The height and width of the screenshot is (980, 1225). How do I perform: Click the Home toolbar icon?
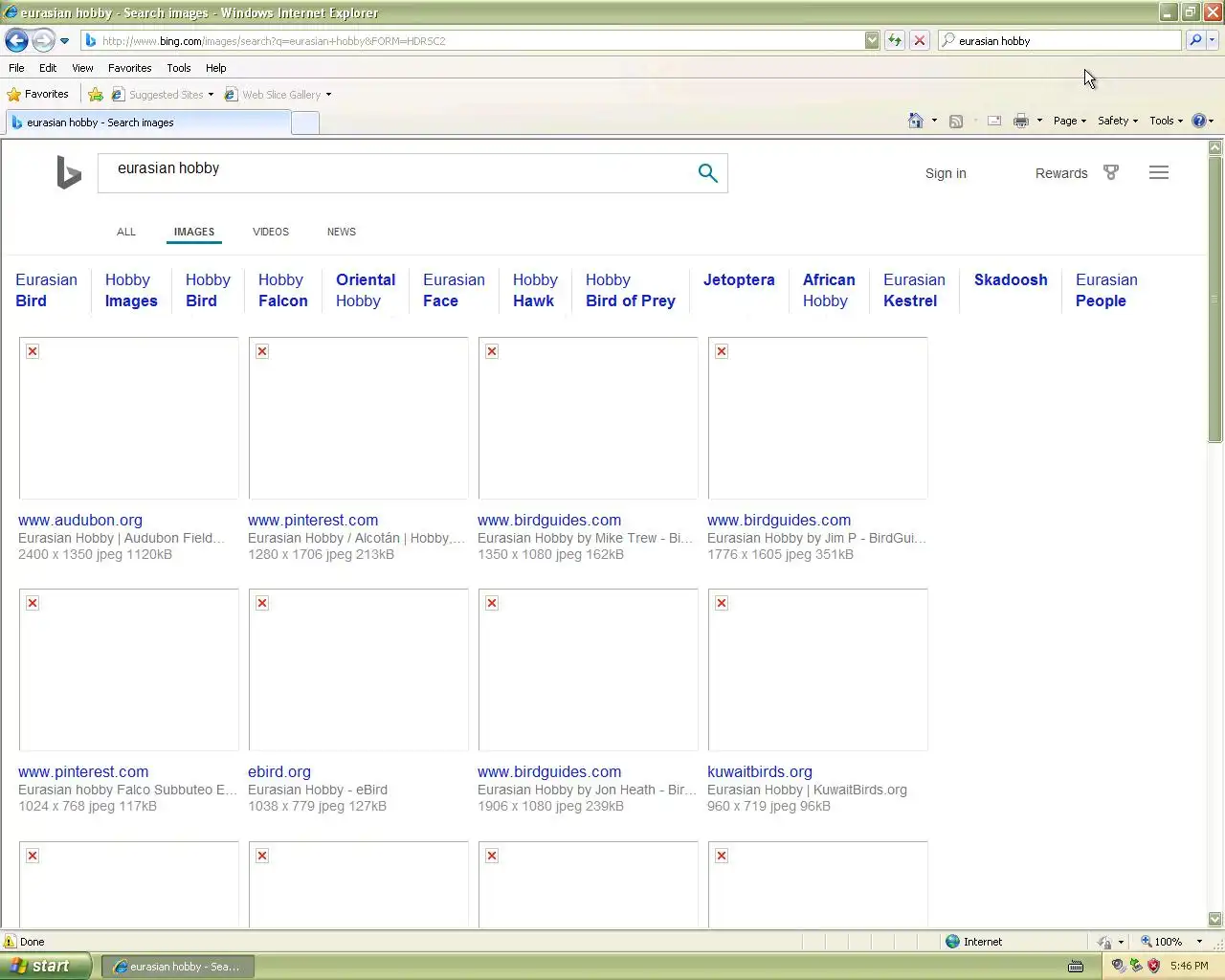click(x=916, y=121)
